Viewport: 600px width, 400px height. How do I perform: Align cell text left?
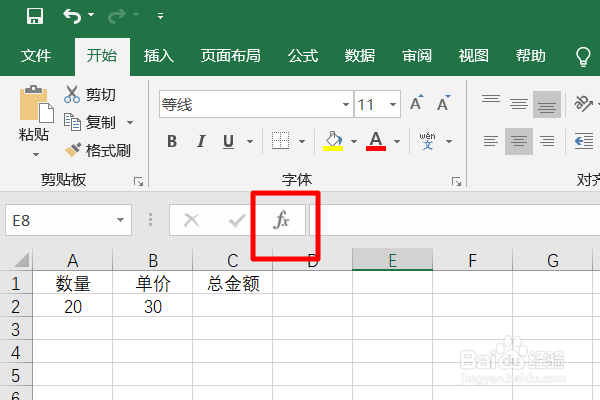(491, 141)
